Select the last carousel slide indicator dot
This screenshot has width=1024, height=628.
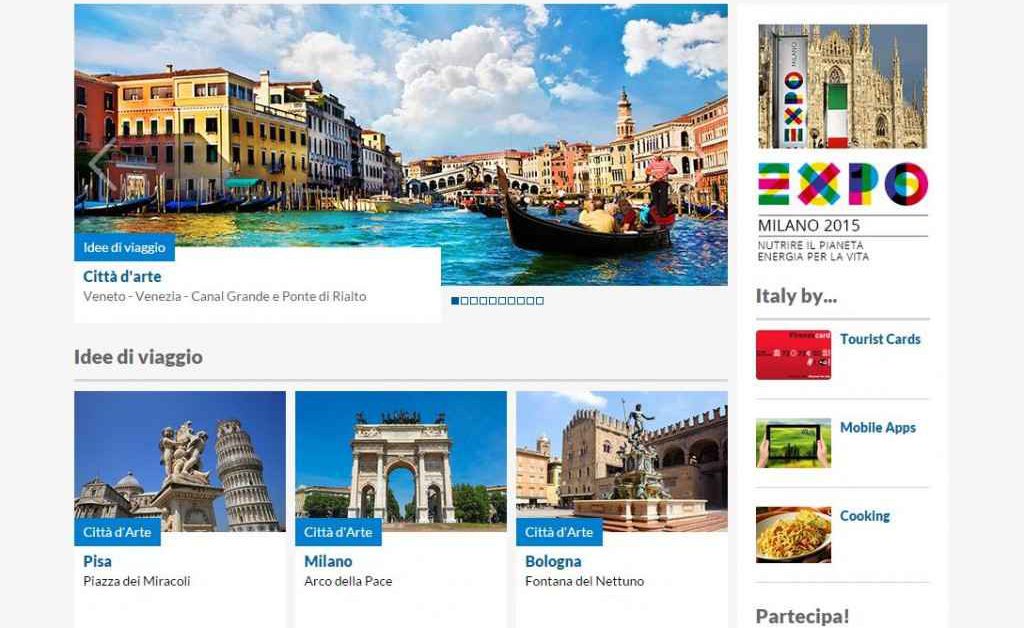coord(539,301)
